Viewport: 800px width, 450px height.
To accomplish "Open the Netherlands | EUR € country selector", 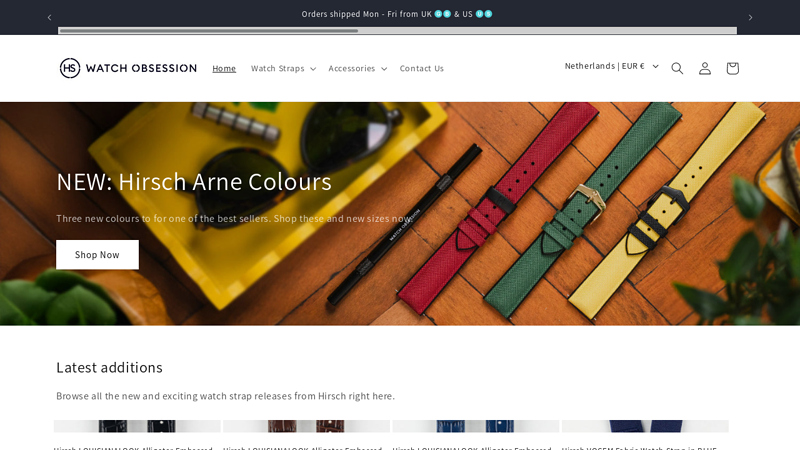I will tap(611, 66).
